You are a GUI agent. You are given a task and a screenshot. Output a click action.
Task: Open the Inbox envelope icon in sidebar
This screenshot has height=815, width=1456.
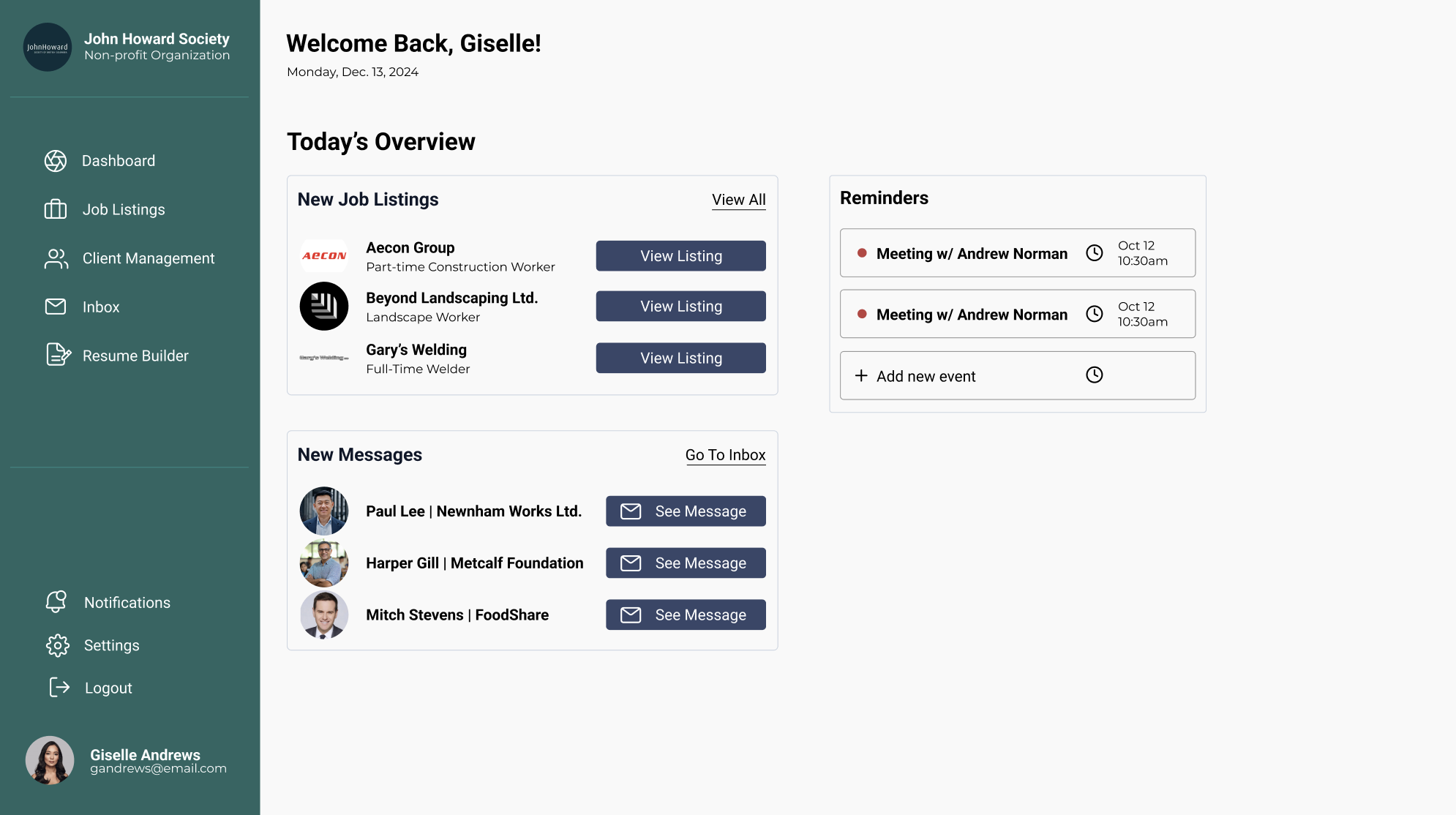[56, 307]
